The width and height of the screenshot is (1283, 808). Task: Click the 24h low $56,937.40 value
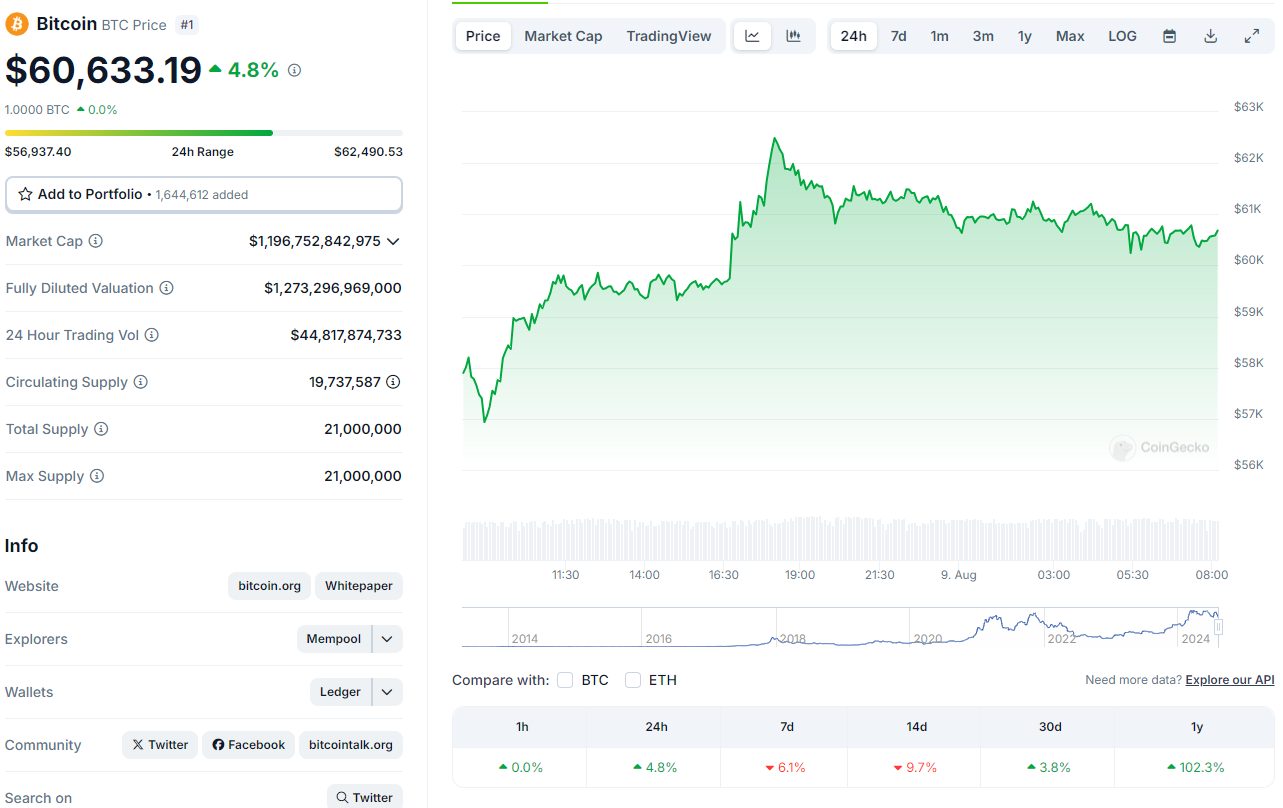(38, 152)
